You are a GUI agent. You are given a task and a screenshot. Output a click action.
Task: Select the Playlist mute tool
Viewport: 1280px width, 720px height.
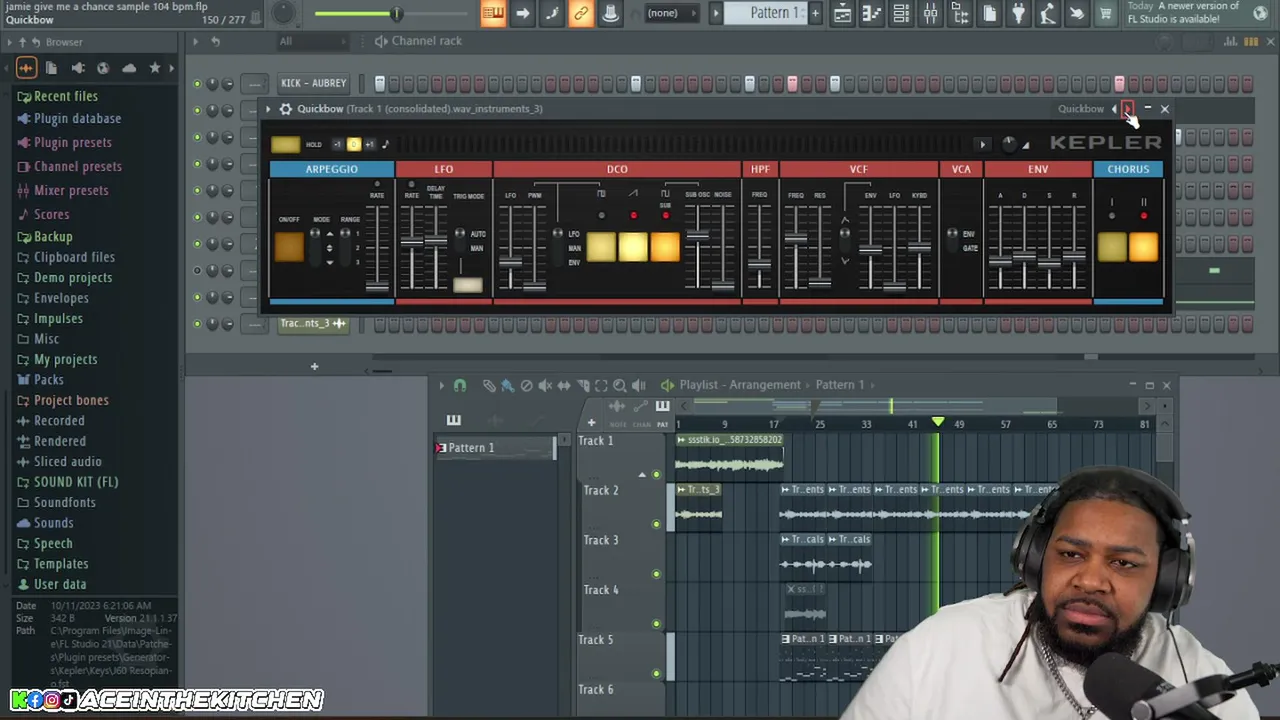(x=545, y=385)
